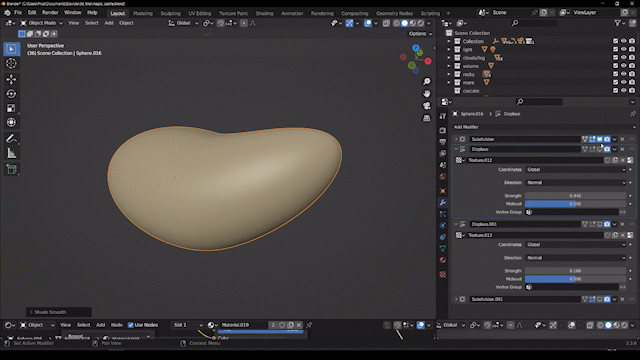Open Displace Coordinates Global dropdown
Screen dimensions: 640x360
tap(576, 169)
